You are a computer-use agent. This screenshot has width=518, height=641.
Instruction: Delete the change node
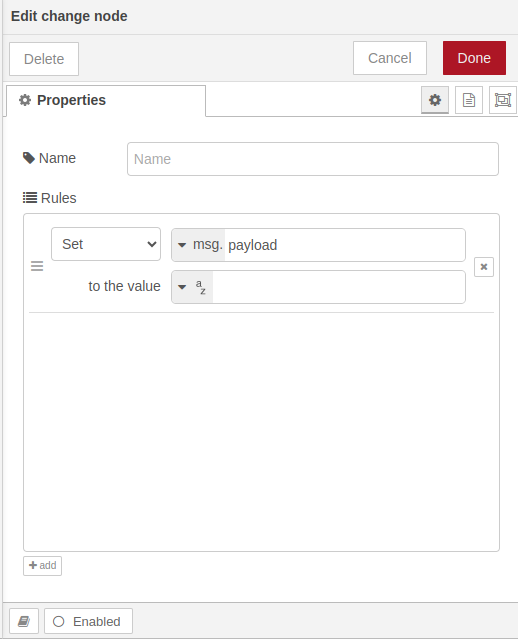[44, 59]
